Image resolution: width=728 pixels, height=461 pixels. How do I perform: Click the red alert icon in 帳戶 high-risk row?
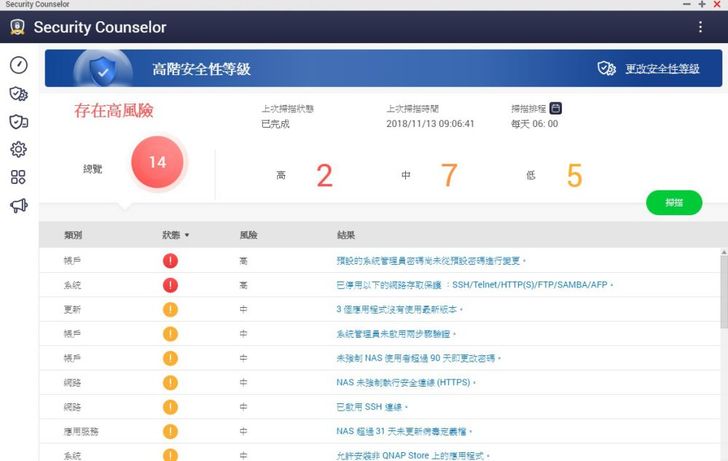point(170,261)
